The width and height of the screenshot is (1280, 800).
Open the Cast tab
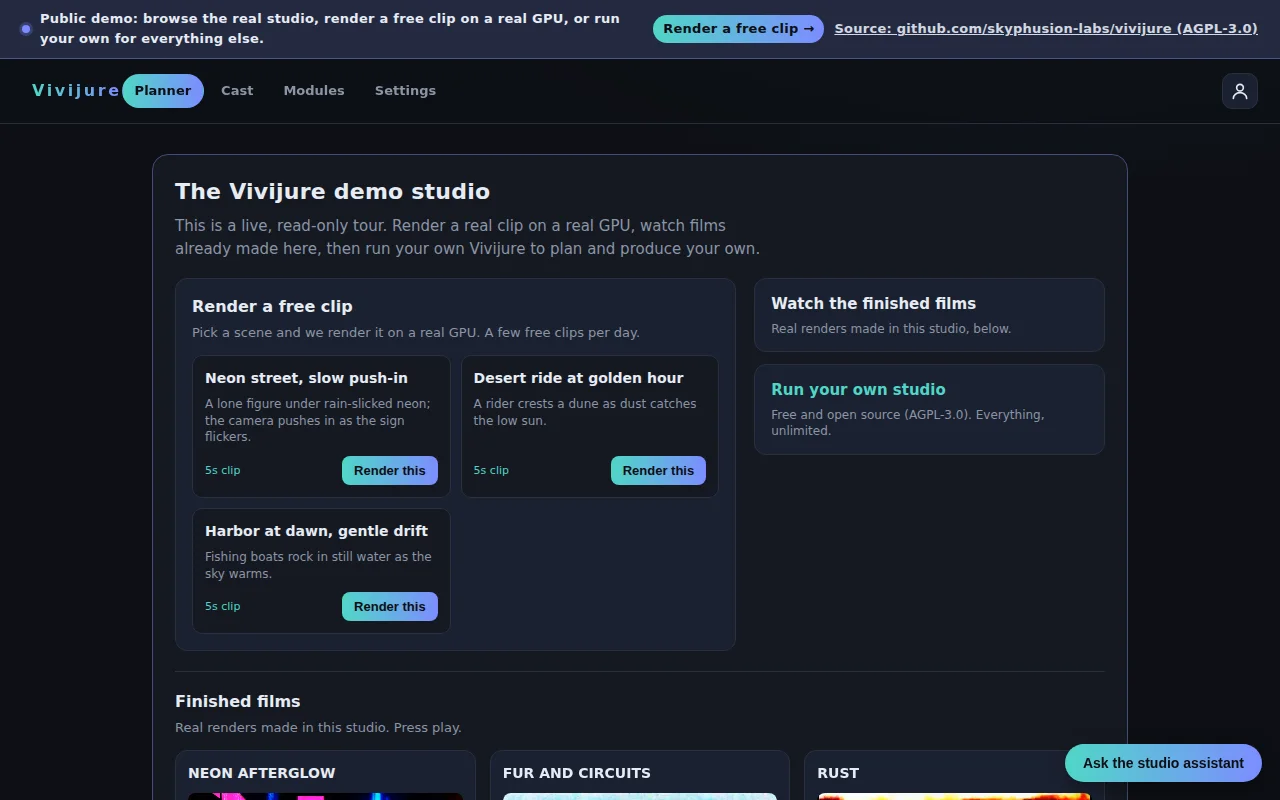(237, 91)
